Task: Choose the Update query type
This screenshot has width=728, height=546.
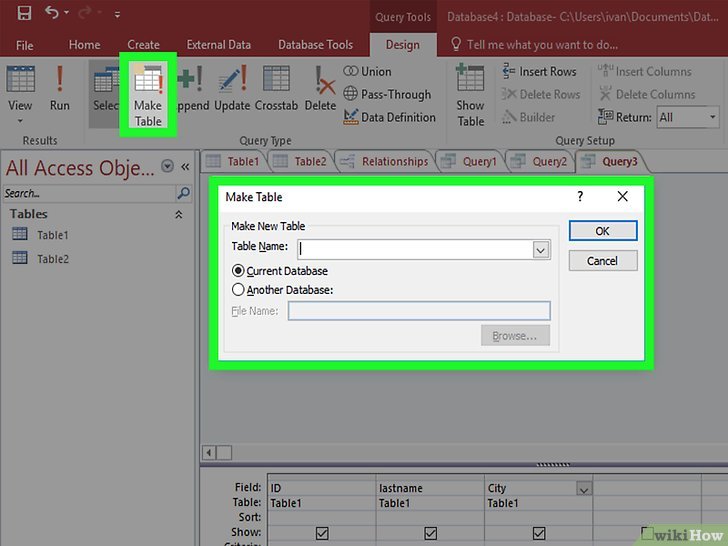Action: (232, 88)
